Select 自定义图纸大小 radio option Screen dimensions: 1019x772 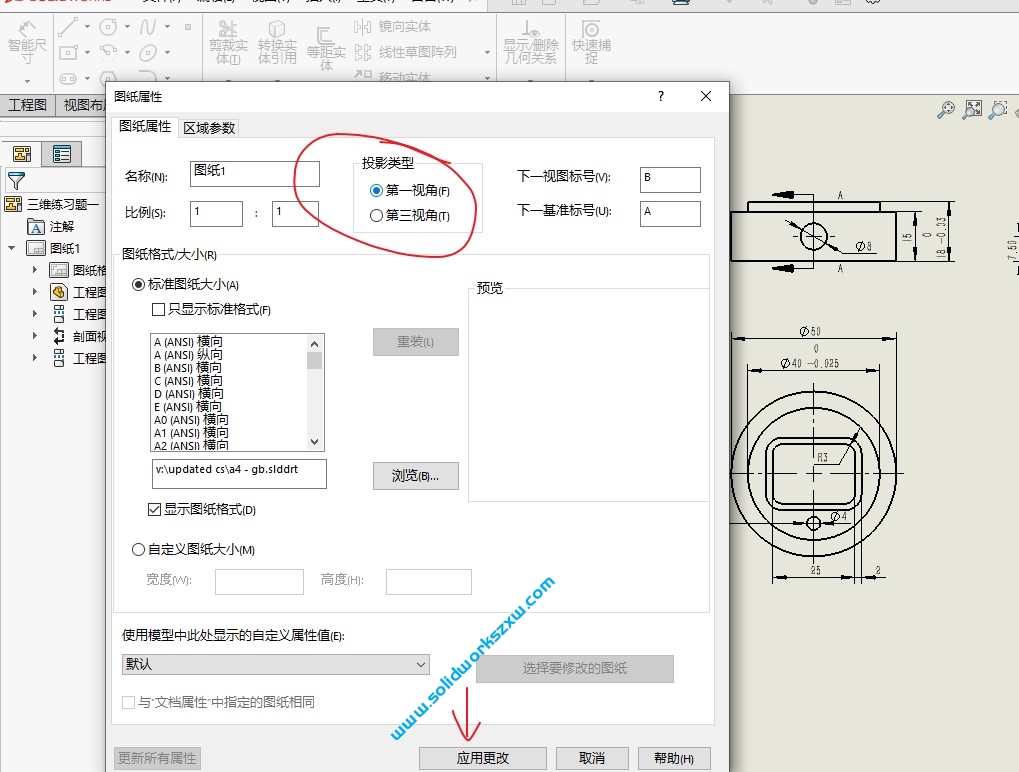tap(138, 549)
